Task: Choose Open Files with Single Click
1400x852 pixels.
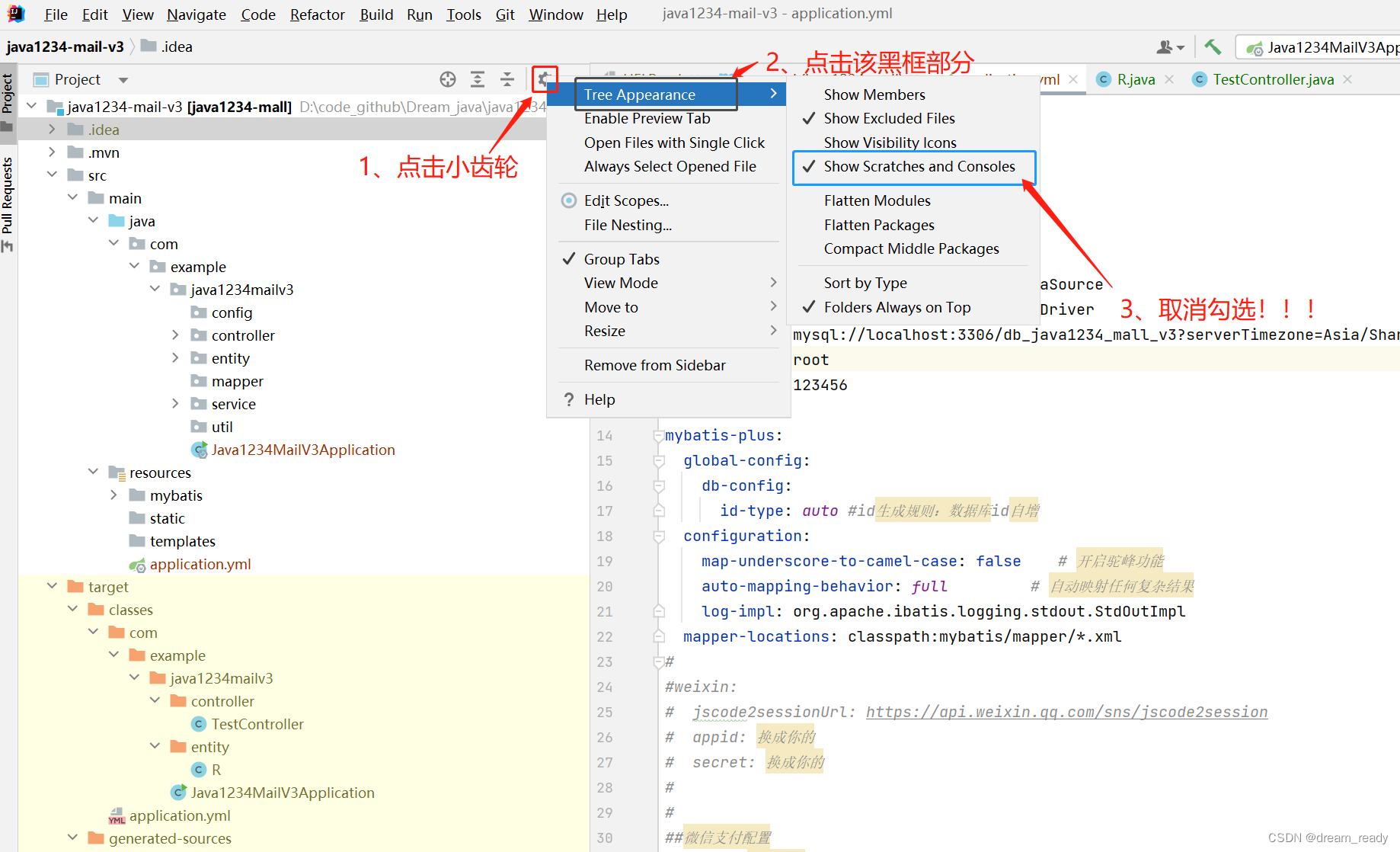Action: 669,143
